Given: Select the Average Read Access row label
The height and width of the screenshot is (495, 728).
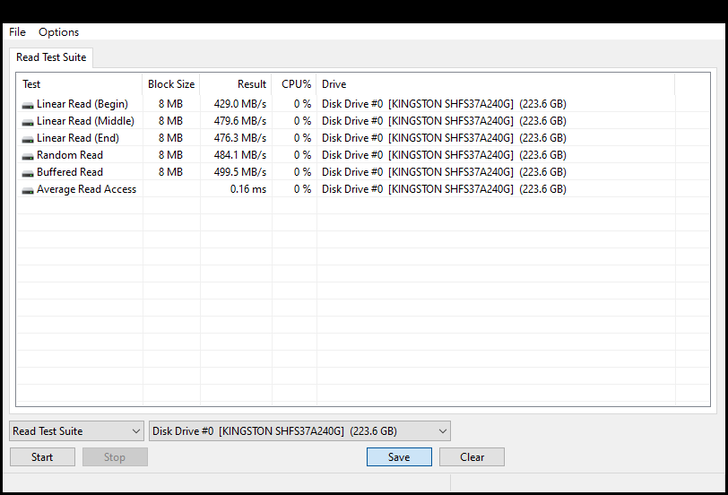Looking at the screenshot, I should point(86,189).
